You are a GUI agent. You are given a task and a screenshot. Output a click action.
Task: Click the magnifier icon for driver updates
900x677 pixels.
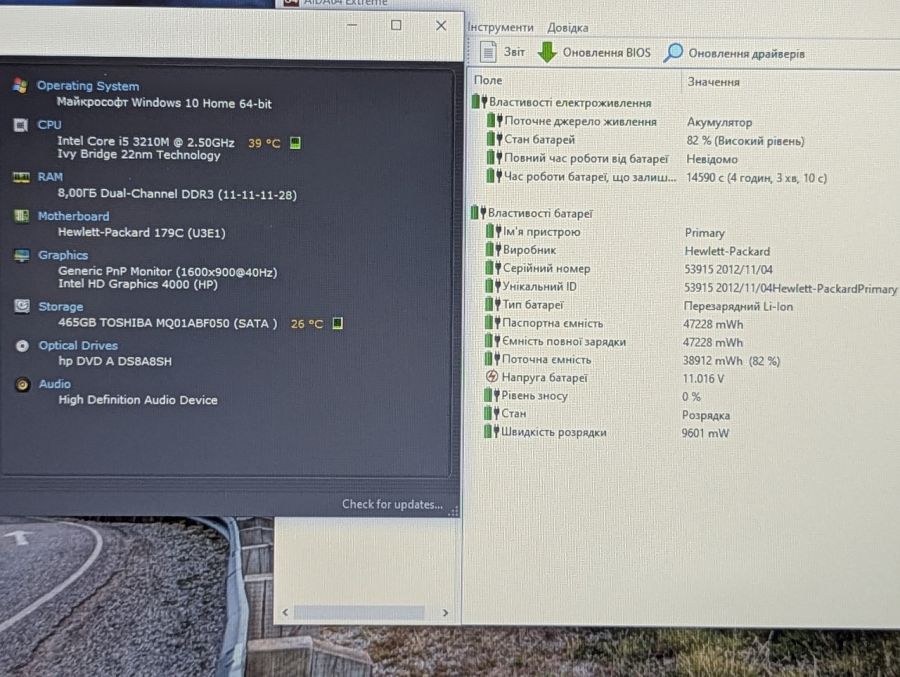(x=673, y=53)
